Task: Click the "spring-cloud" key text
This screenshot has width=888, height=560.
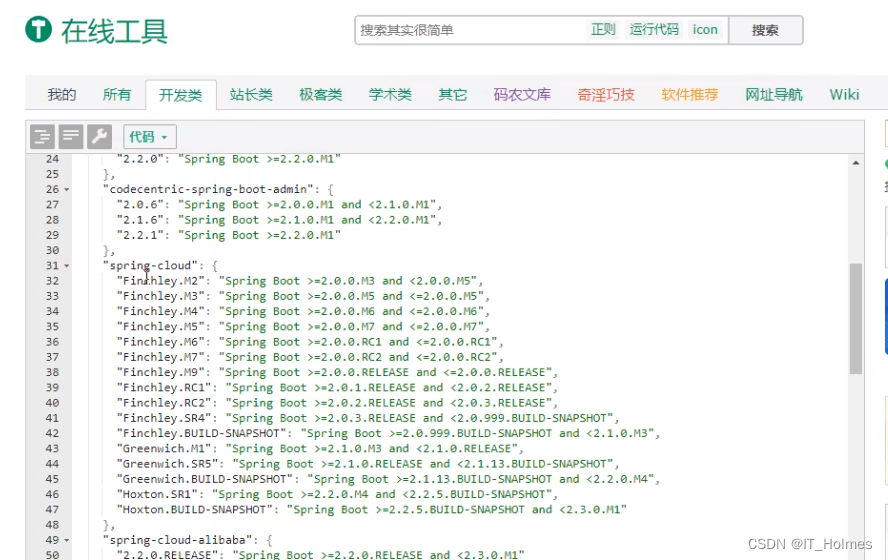Action: coord(150,266)
